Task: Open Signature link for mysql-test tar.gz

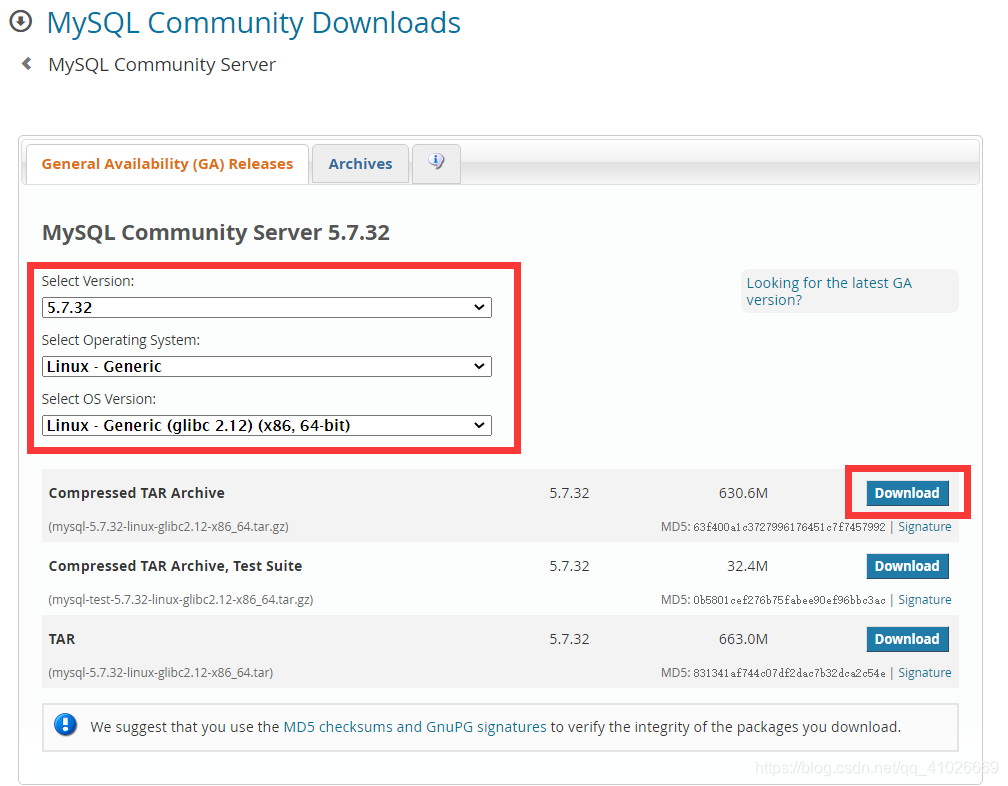Action: [924, 600]
